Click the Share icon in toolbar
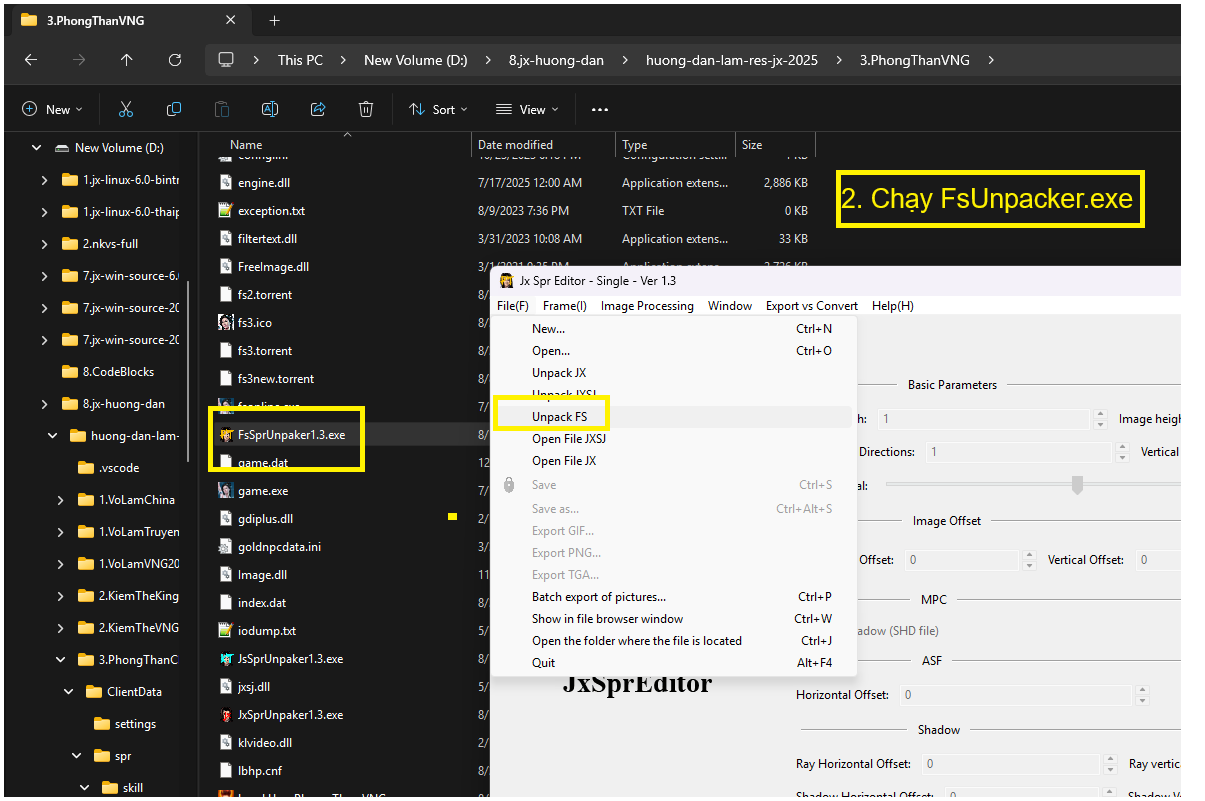The width and height of the screenshot is (1205, 801). click(x=318, y=109)
